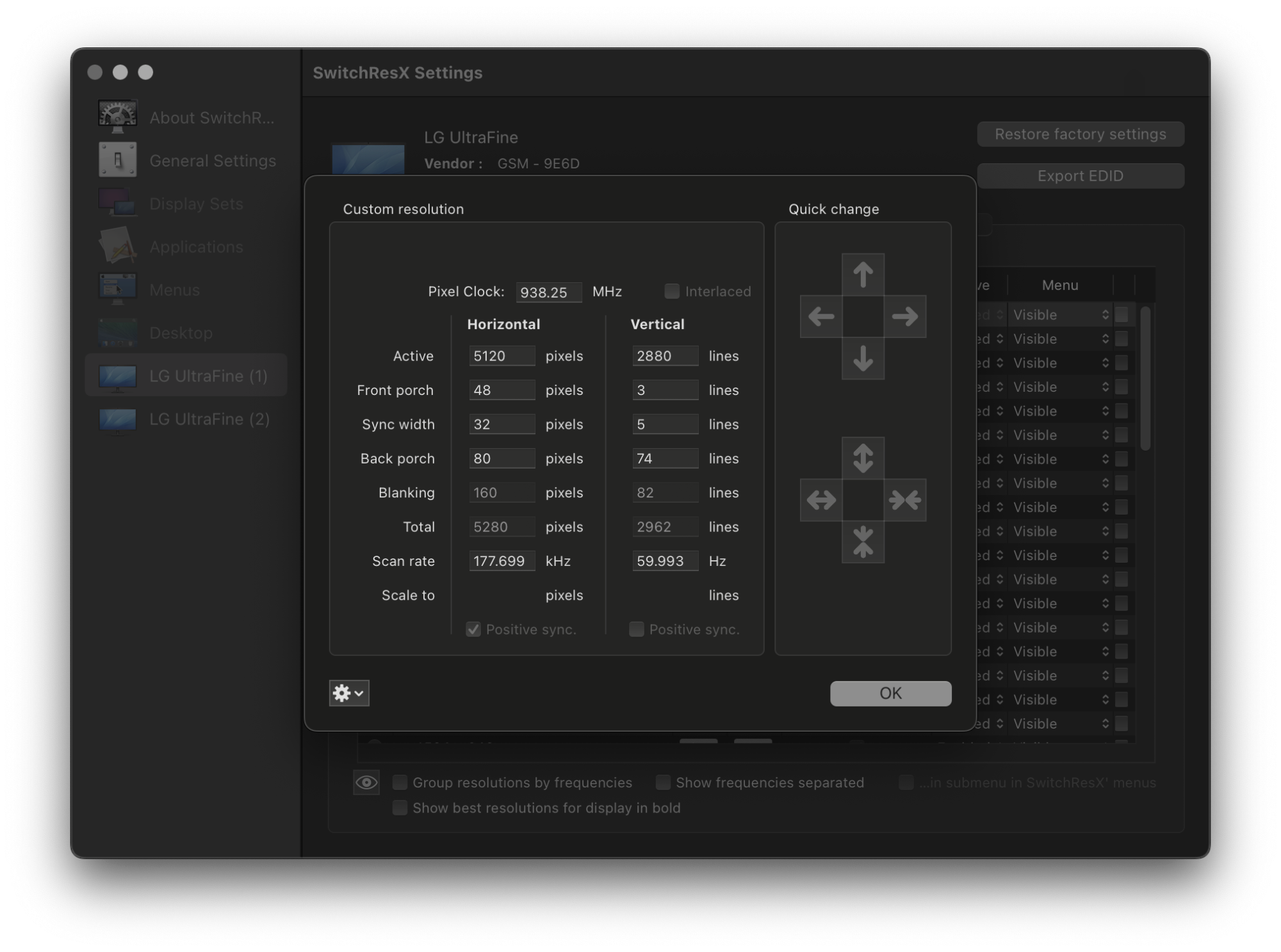Toggle Vertical Positive sync checkbox

click(x=636, y=629)
